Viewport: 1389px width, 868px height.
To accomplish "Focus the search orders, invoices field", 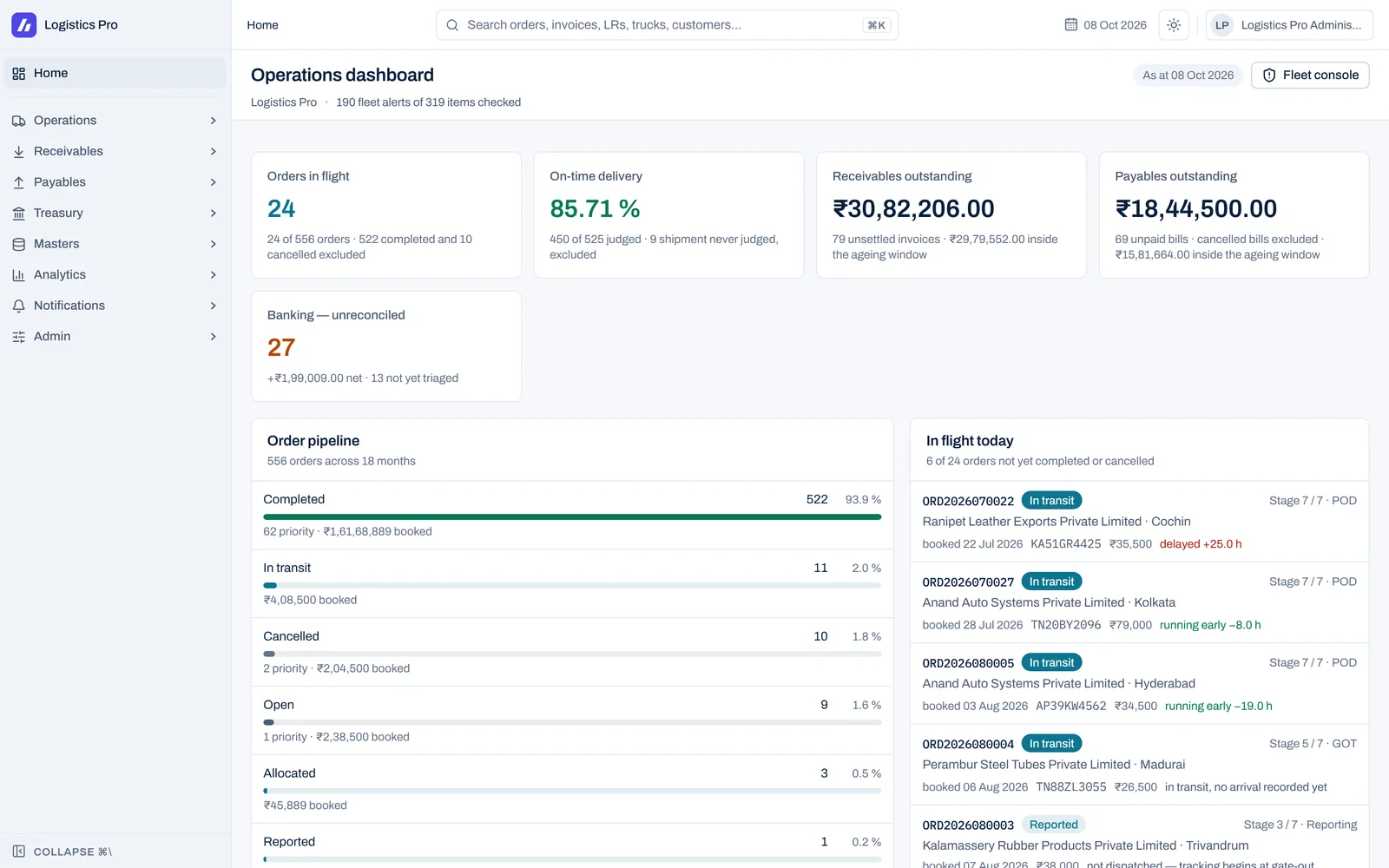I will (x=667, y=25).
